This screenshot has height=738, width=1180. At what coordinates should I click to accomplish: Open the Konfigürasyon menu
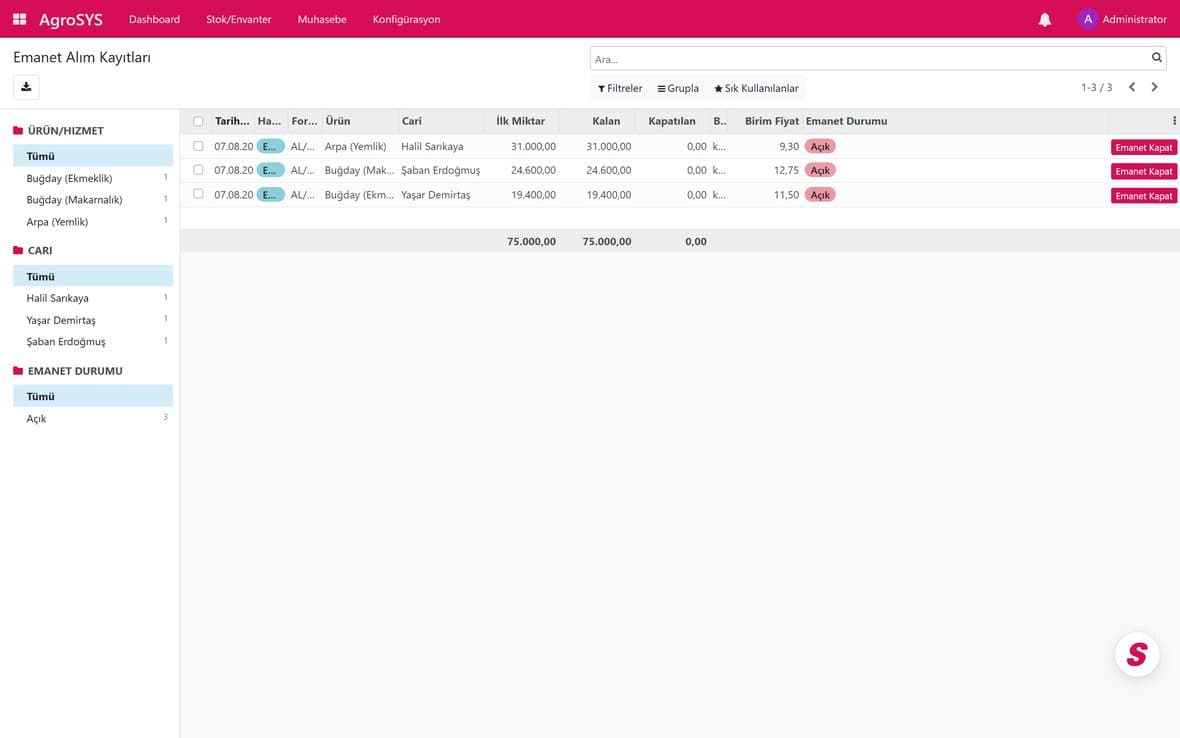pyautogui.click(x=406, y=20)
